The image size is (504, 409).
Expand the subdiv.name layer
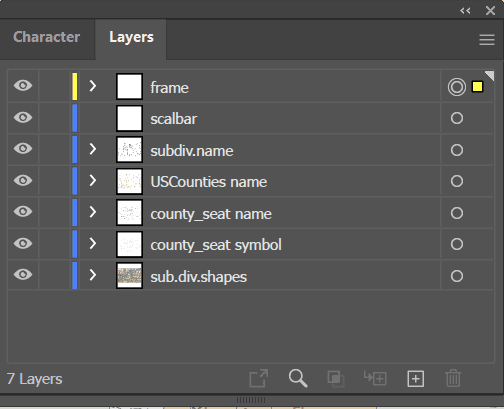pos(93,149)
